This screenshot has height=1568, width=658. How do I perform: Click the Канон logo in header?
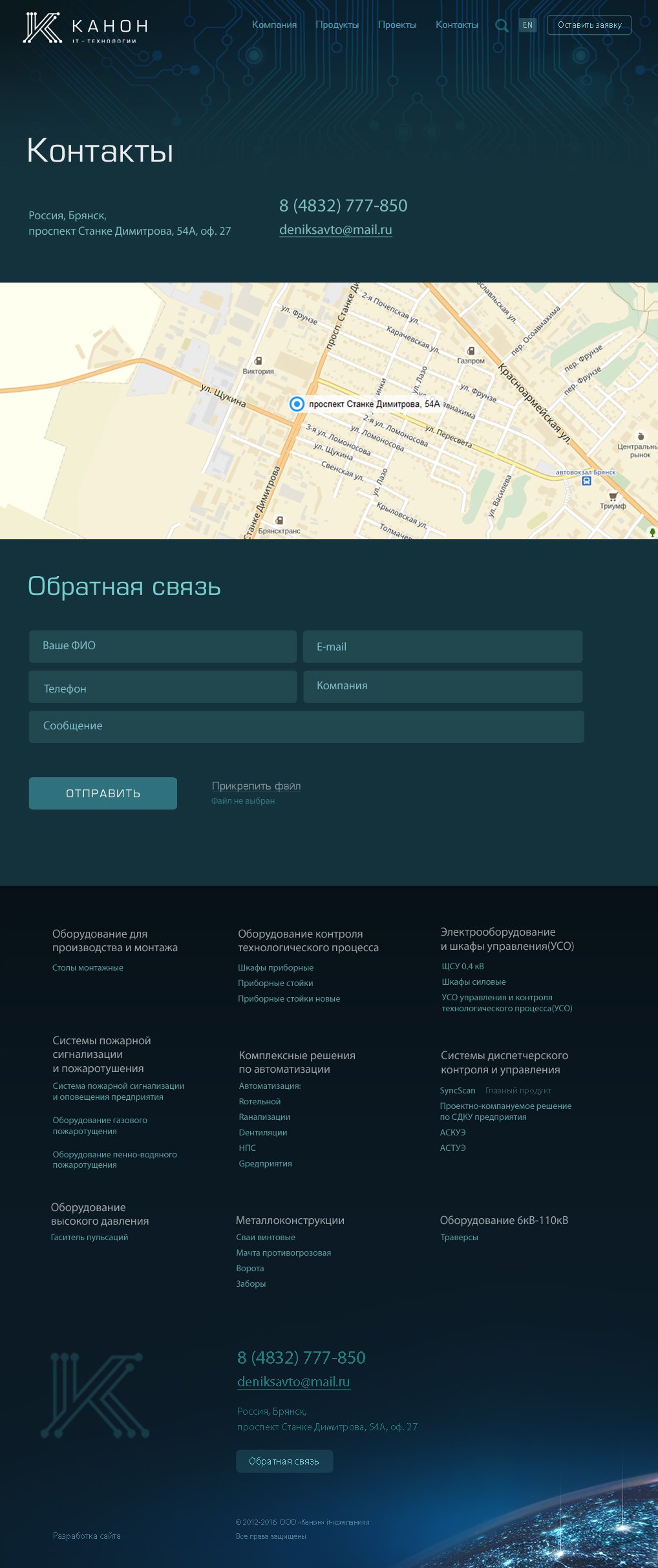point(85,28)
